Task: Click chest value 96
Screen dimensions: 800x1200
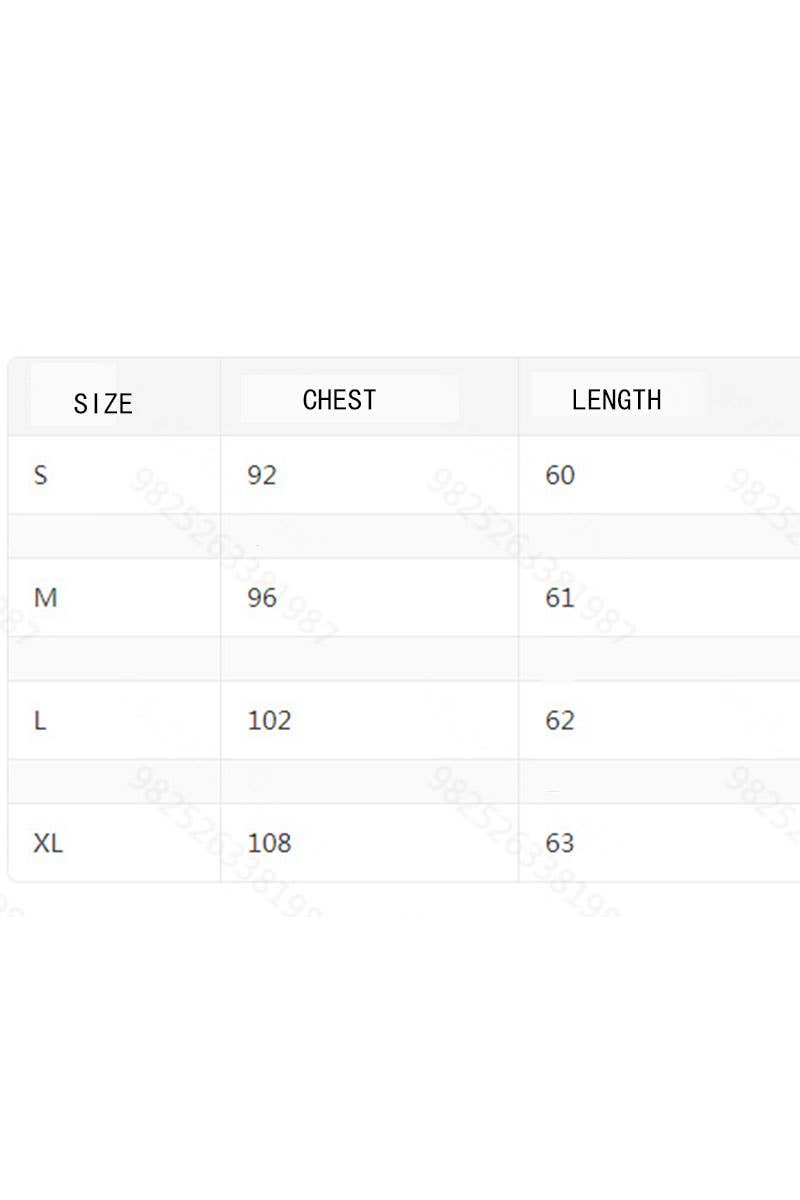Action: pyautogui.click(x=261, y=598)
